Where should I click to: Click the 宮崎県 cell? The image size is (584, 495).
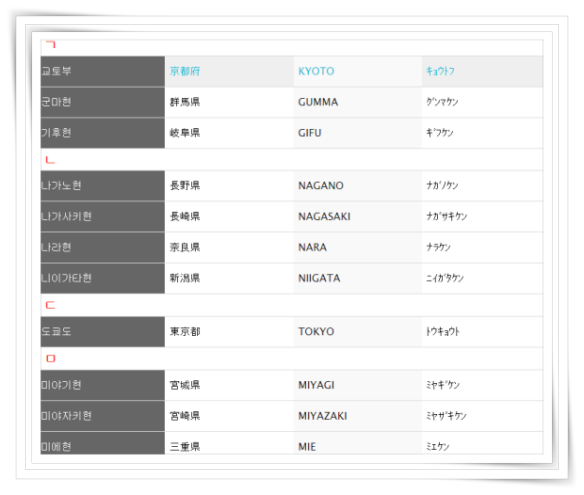229,416
